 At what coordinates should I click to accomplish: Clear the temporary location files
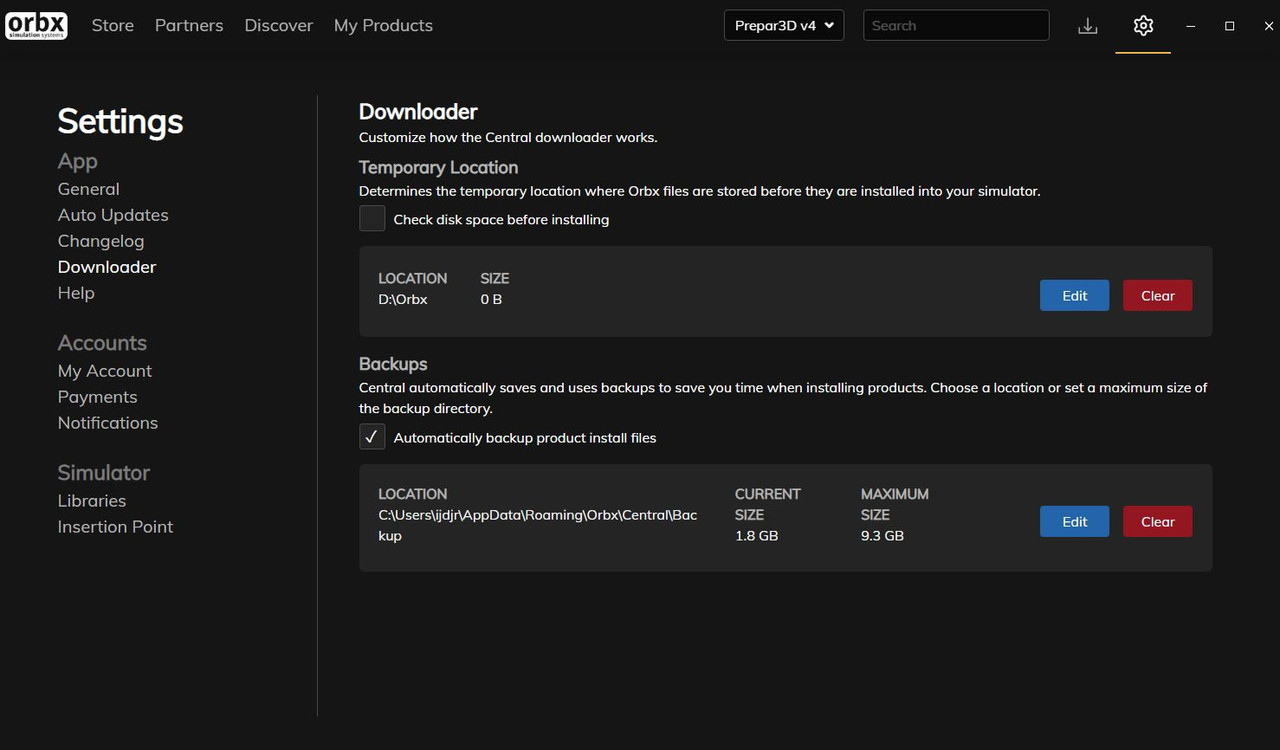click(x=1158, y=295)
